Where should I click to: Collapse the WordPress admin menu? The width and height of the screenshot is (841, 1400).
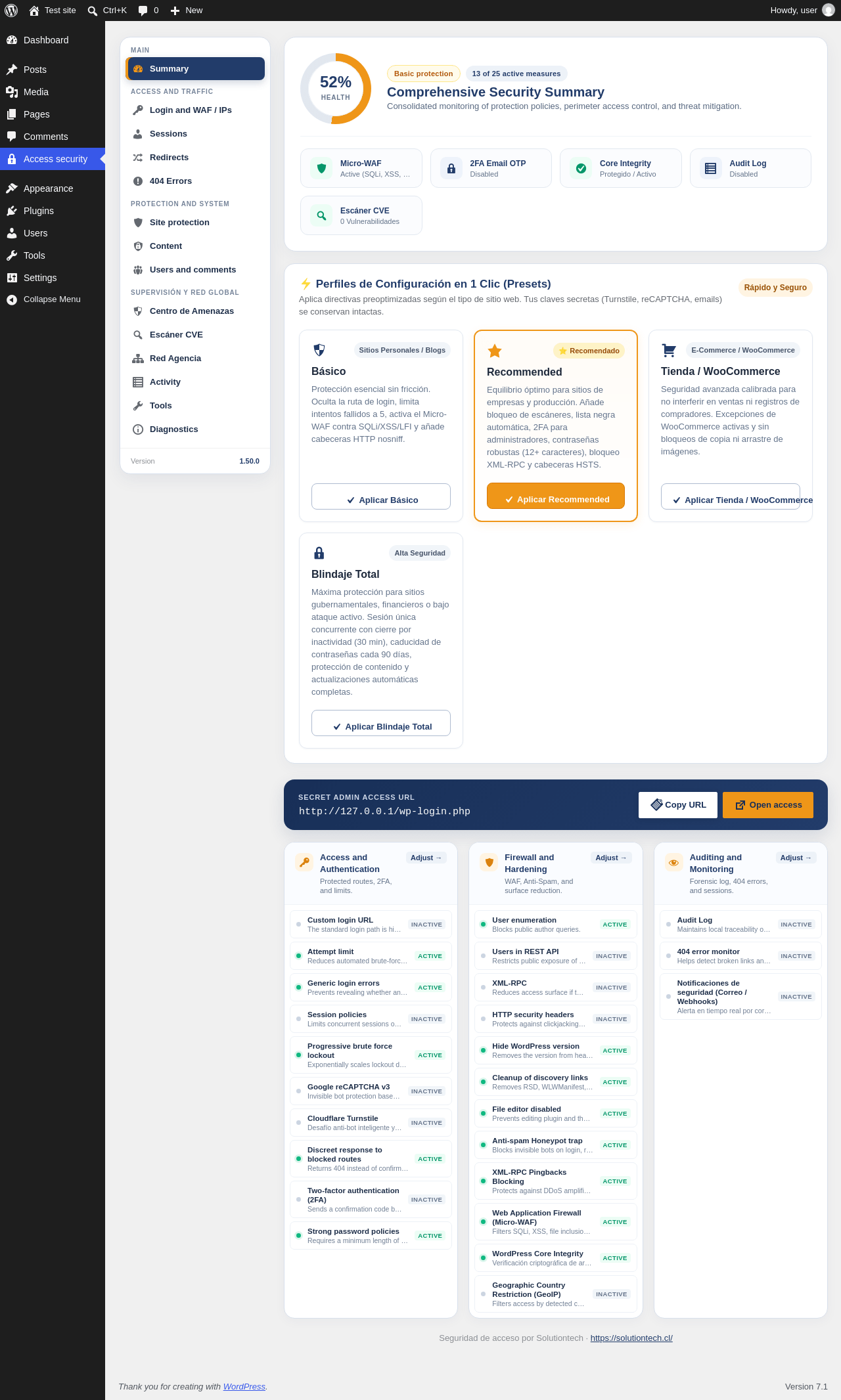tap(53, 299)
